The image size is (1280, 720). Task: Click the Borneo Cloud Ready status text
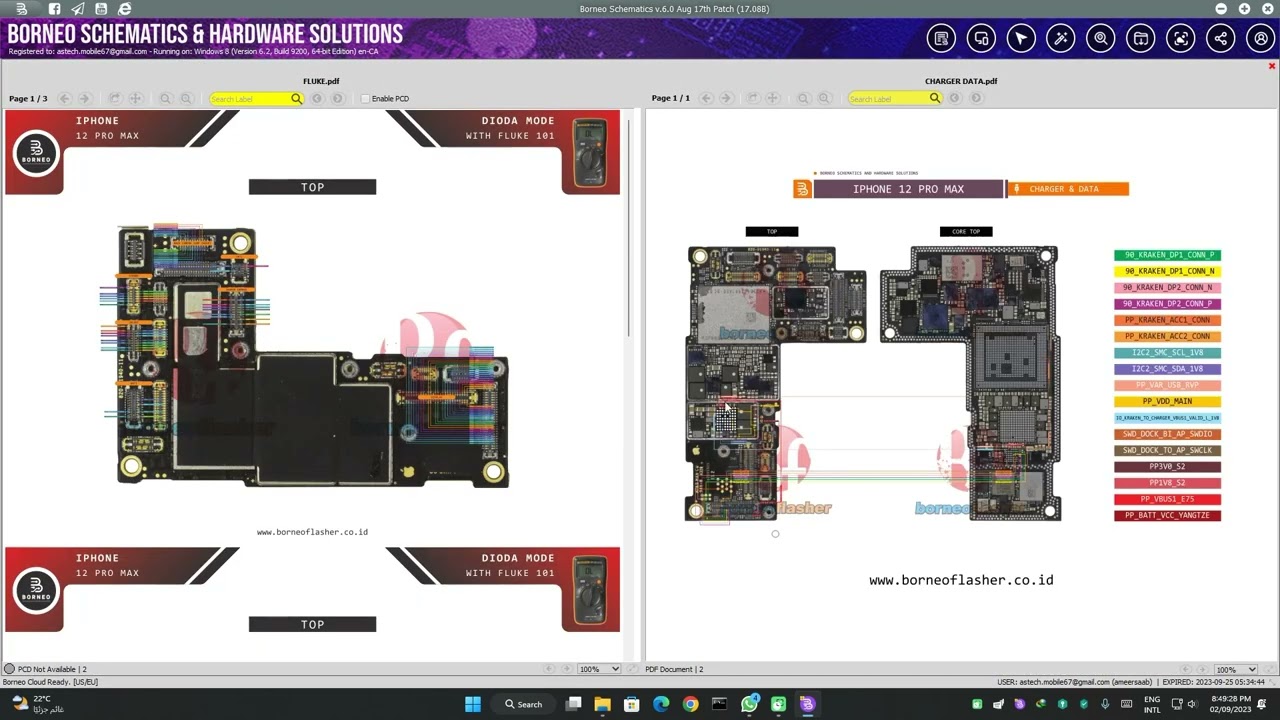point(50,682)
